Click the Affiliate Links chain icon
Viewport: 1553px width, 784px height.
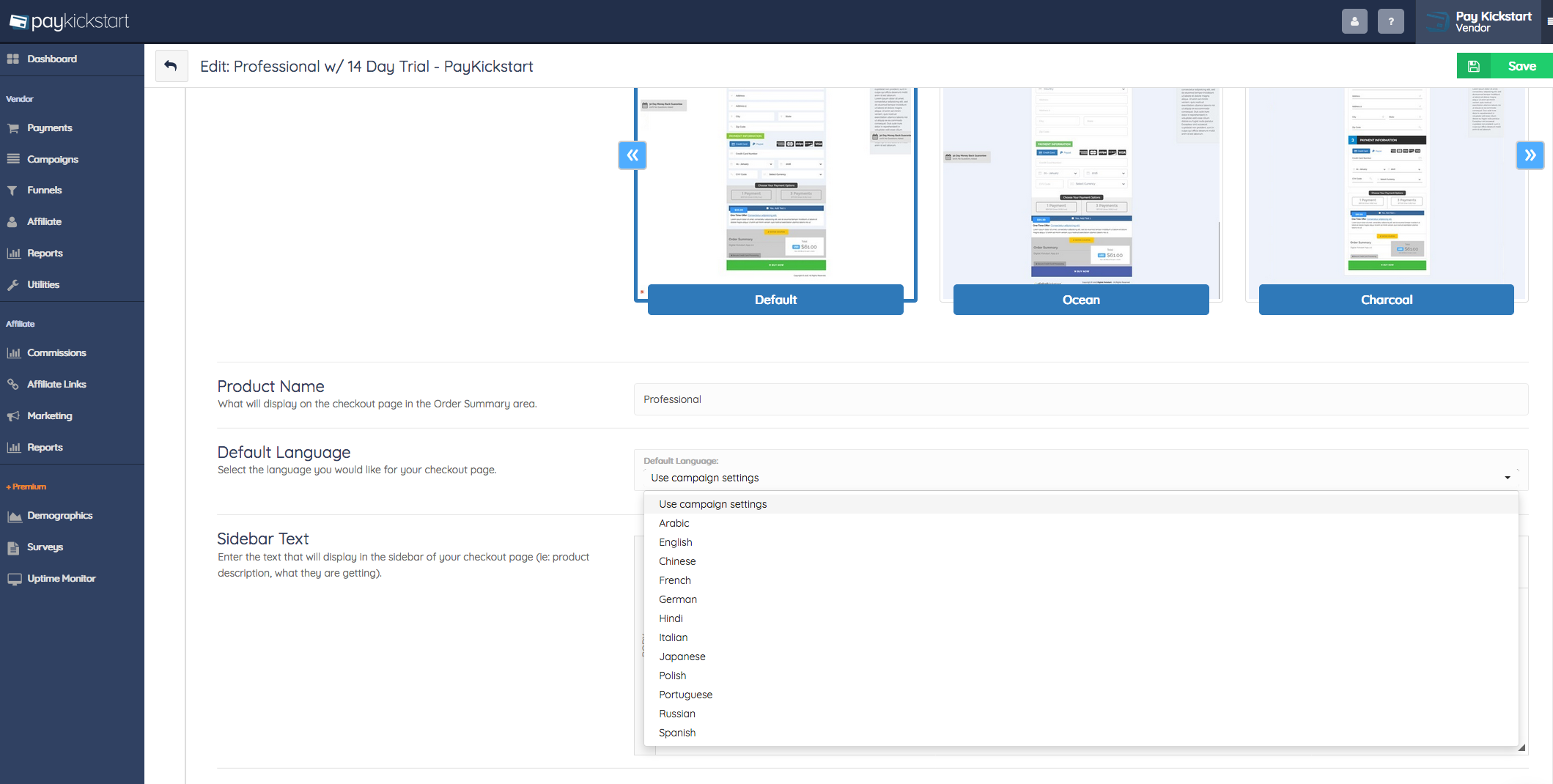[x=13, y=384]
